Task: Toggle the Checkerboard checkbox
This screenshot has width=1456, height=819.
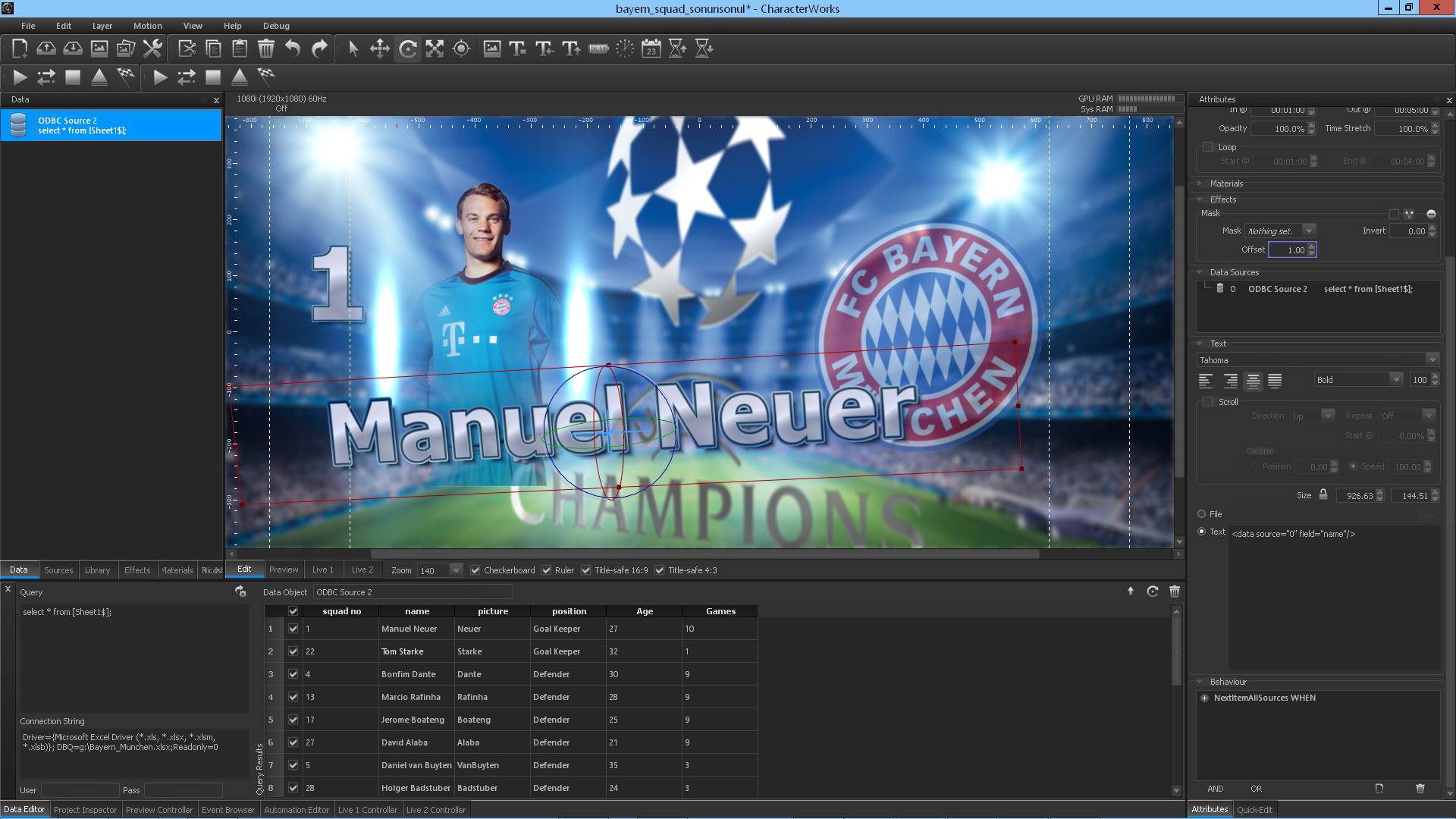Action: click(475, 570)
